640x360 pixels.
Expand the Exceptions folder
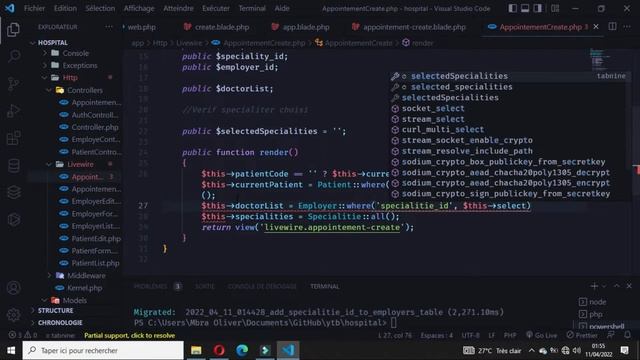[x=80, y=65]
